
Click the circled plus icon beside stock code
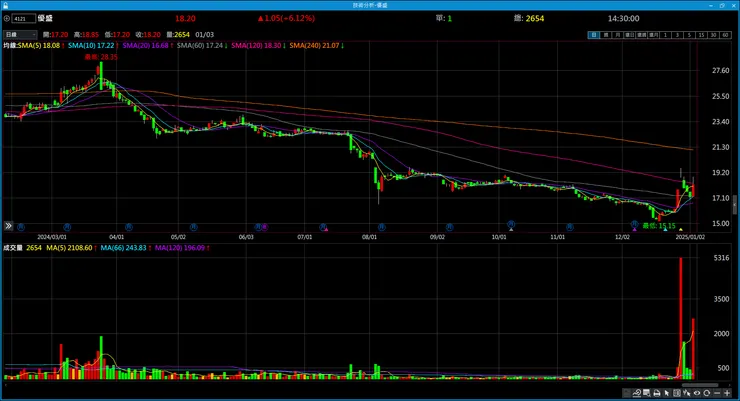7,18
